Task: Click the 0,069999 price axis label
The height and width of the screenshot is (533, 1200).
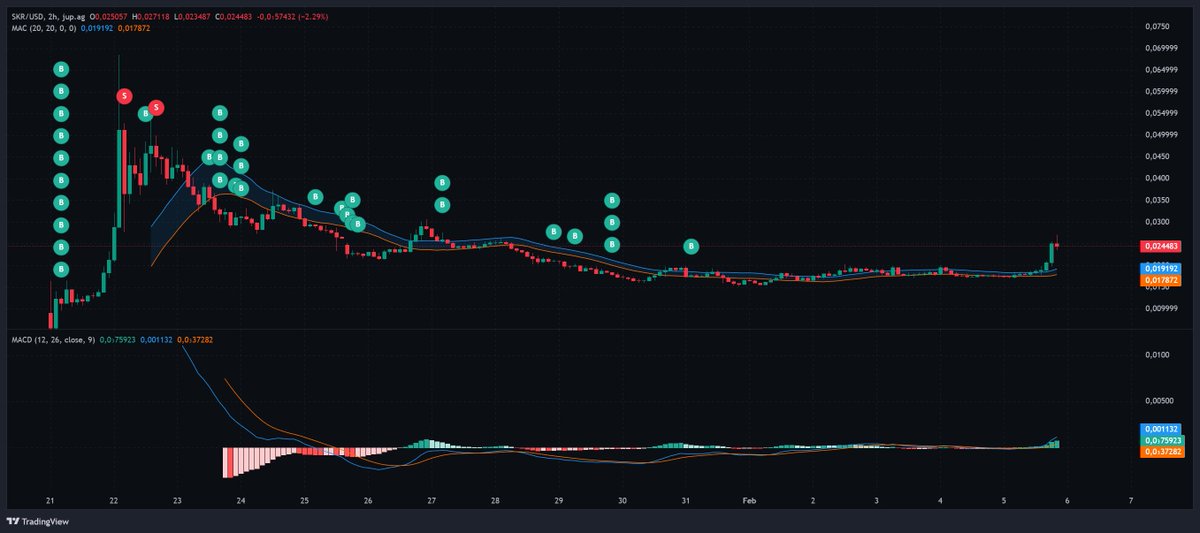Action: point(1161,48)
